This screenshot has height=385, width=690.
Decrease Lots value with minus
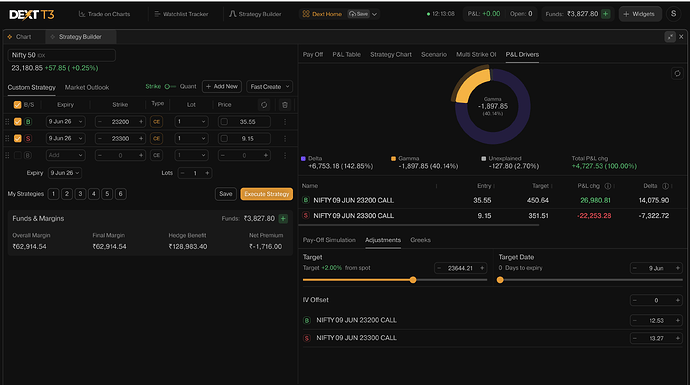pyautogui.click(x=183, y=173)
